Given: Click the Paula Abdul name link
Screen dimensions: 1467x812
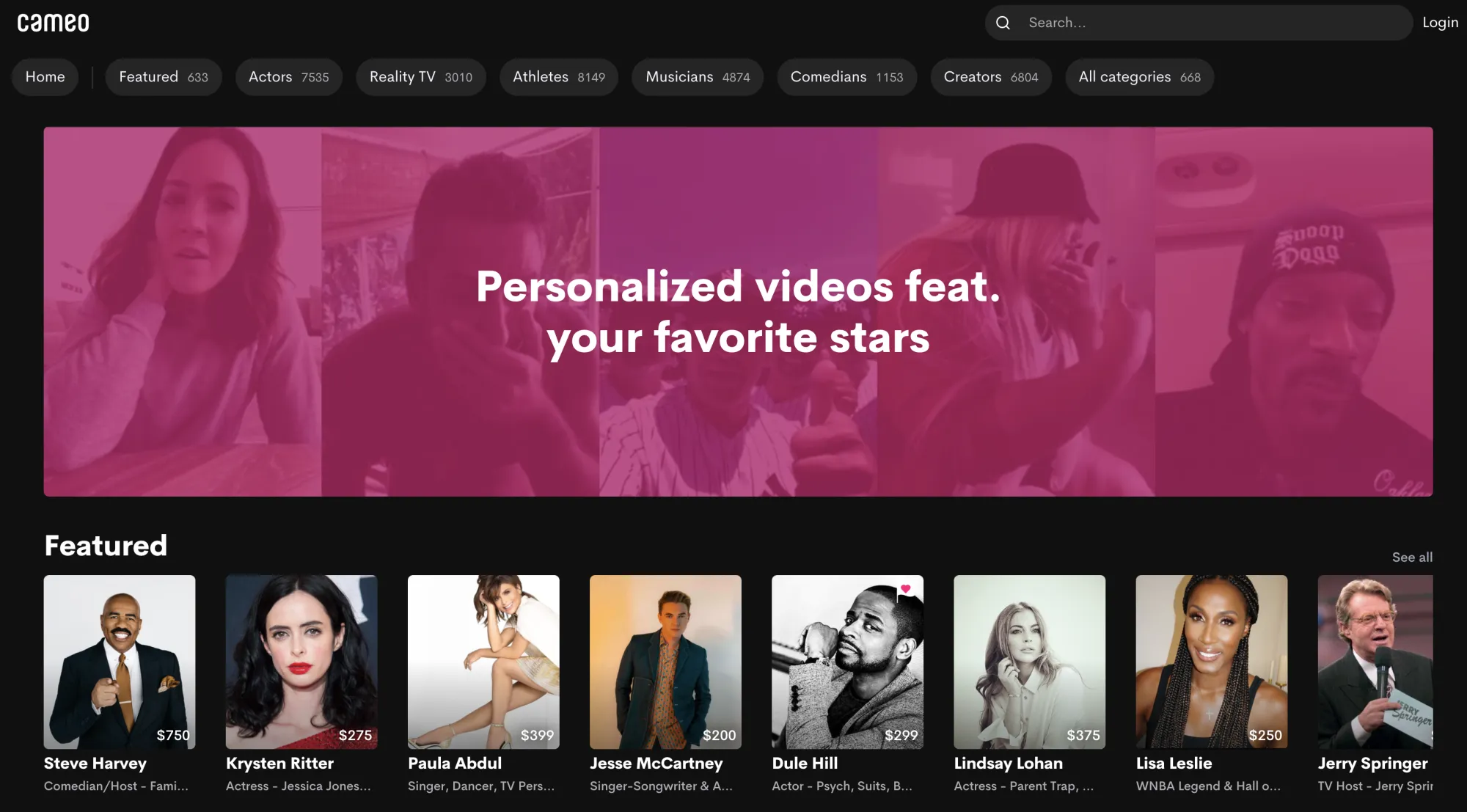Looking at the screenshot, I should tap(455, 764).
